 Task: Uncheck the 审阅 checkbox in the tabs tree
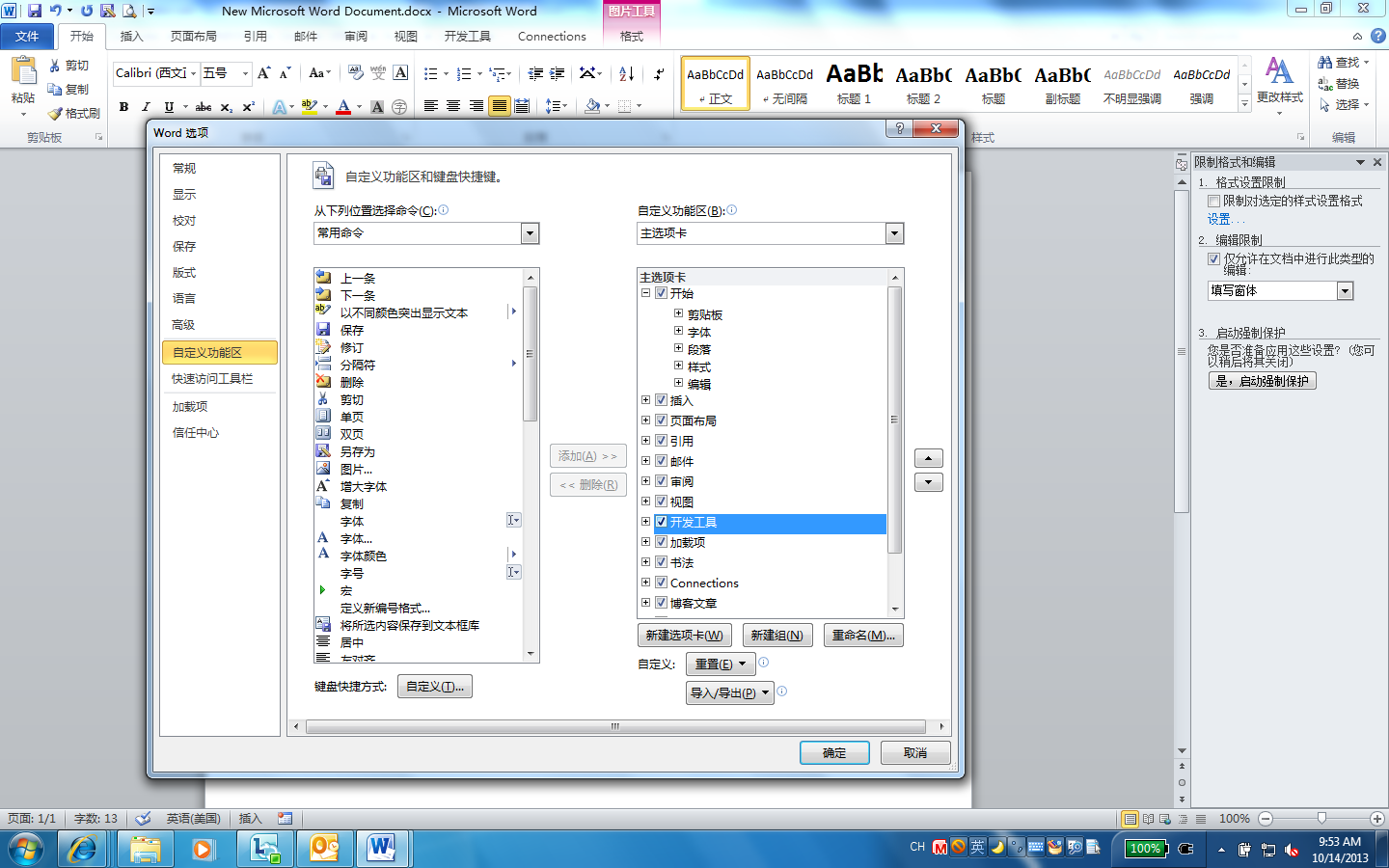[661, 481]
